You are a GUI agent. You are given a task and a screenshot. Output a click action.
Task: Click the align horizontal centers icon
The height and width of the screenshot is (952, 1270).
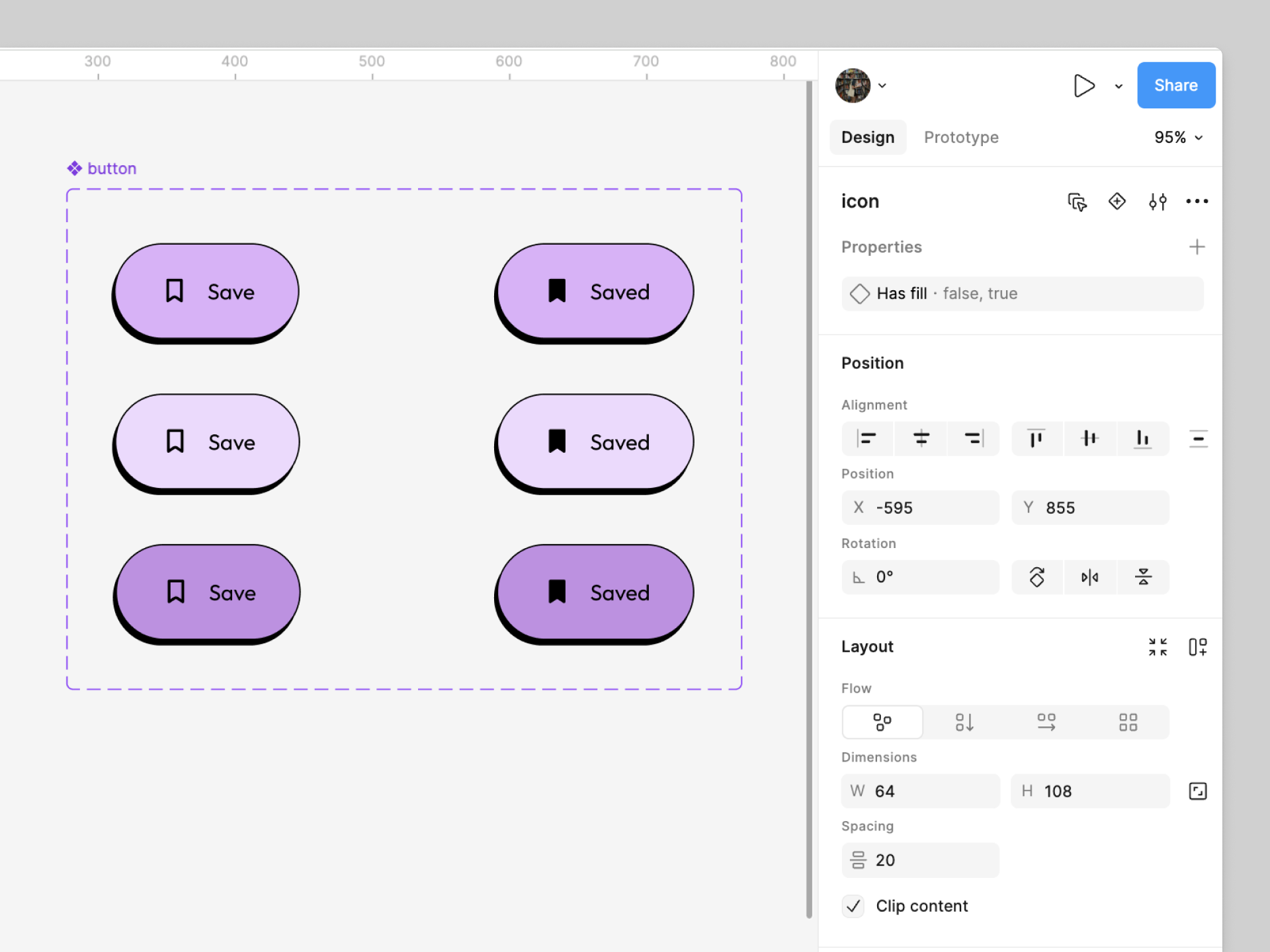point(921,438)
